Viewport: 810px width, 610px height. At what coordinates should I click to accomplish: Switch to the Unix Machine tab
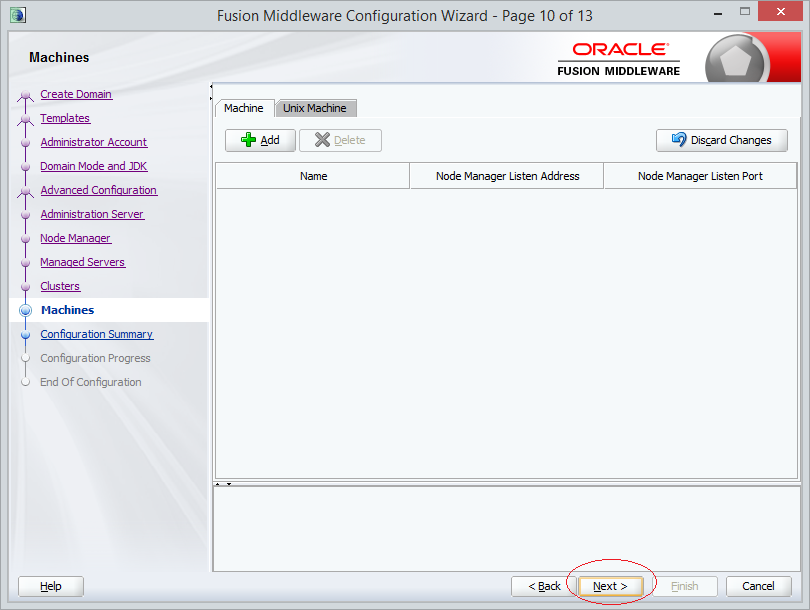coord(315,108)
